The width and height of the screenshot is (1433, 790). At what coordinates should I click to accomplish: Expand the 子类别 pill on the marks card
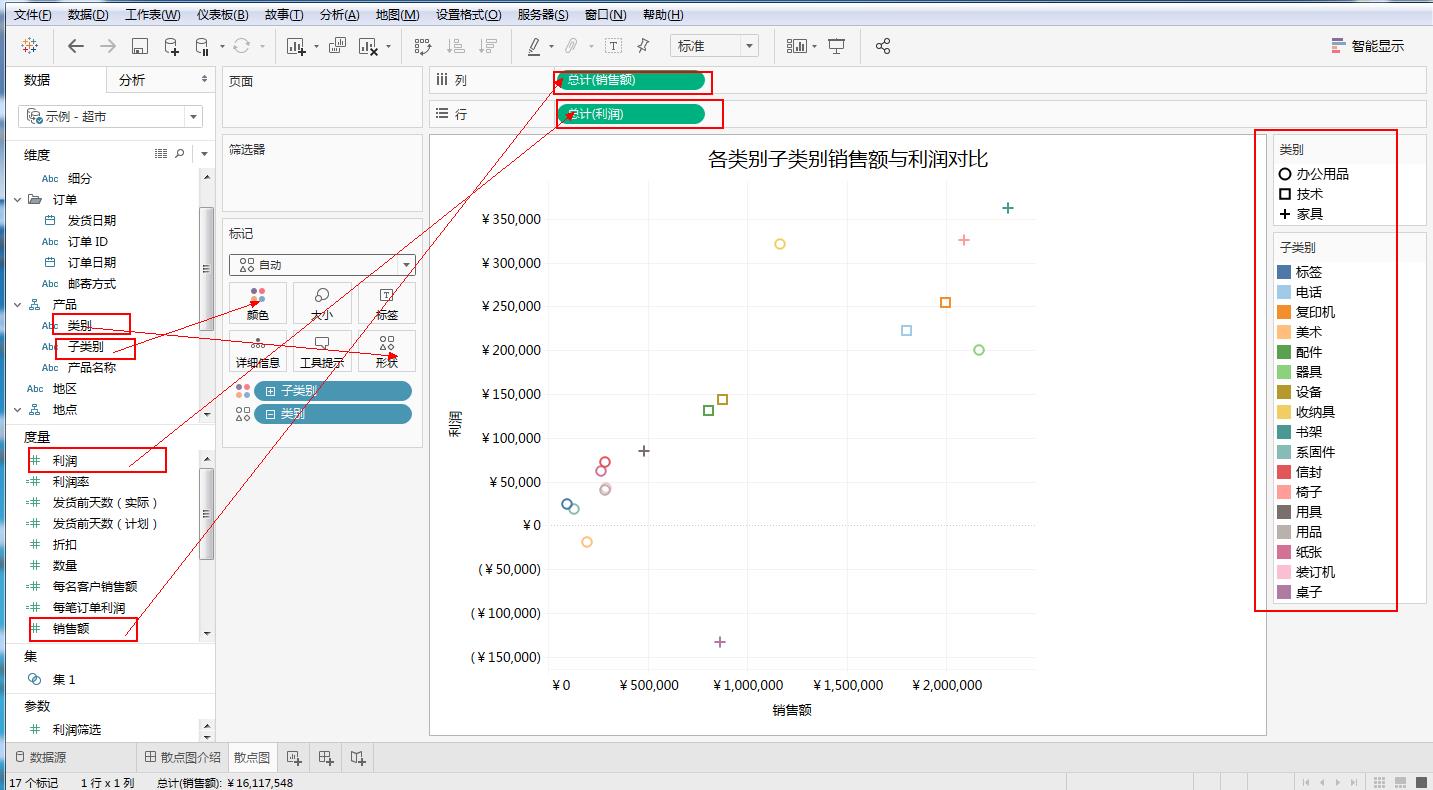pos(270,391)
